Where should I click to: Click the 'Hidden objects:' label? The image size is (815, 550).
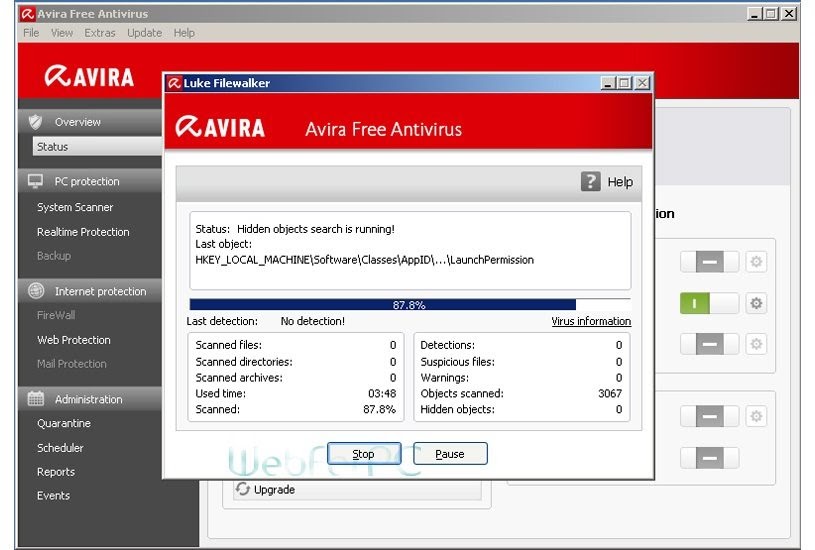coord(457,410)
